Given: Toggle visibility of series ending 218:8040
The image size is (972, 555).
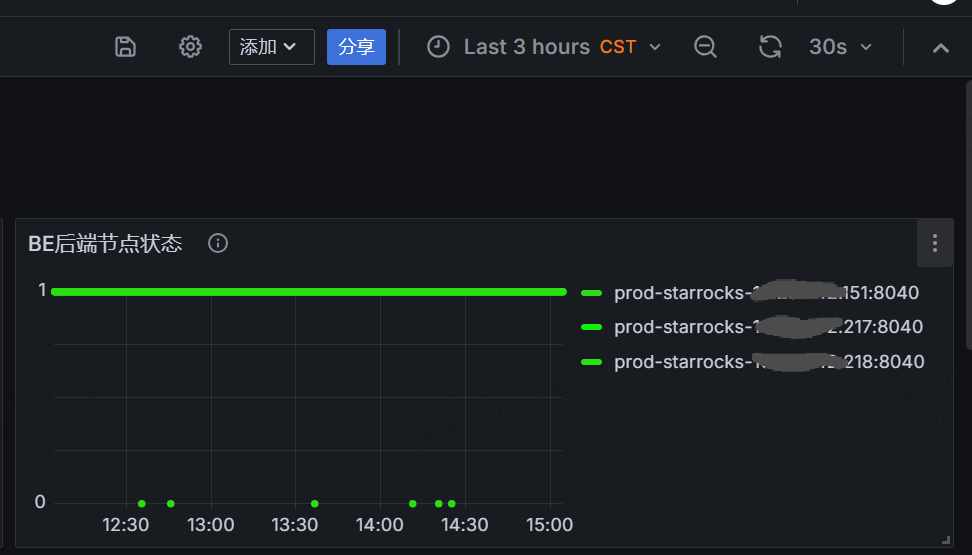Looking at the screenshot, I should click(768, 362).
